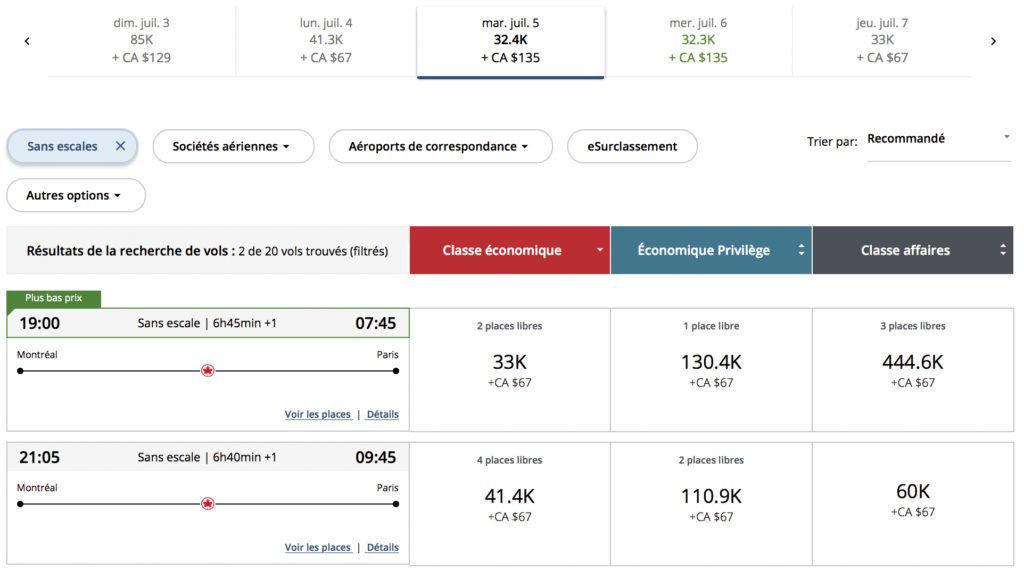Choose the jeu. juil. 7 date tab

882,40
